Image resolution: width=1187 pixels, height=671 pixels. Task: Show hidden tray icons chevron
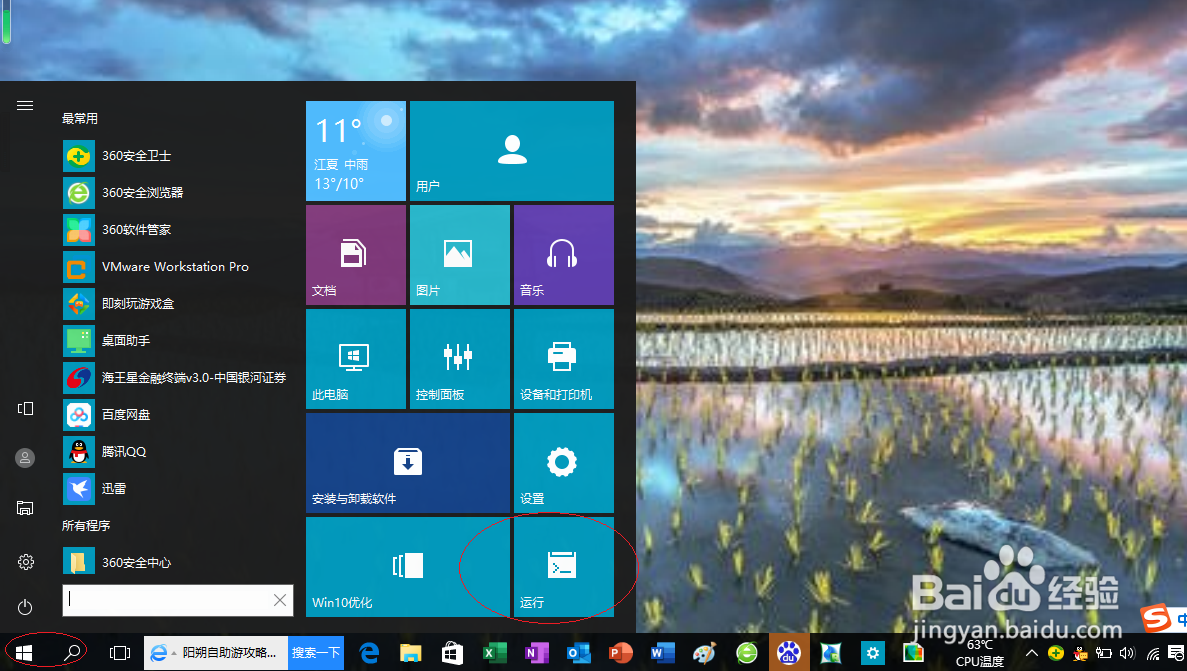1032,653
